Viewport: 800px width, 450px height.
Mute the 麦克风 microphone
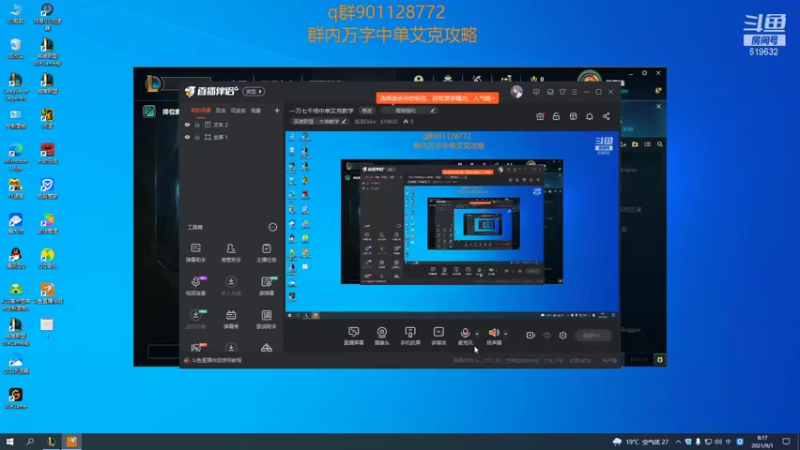coord(465,336)
